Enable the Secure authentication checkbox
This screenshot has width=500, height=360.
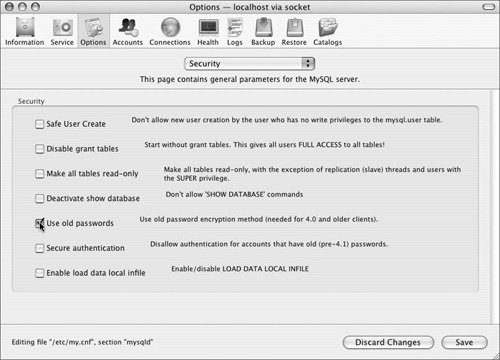pos(39,248)
